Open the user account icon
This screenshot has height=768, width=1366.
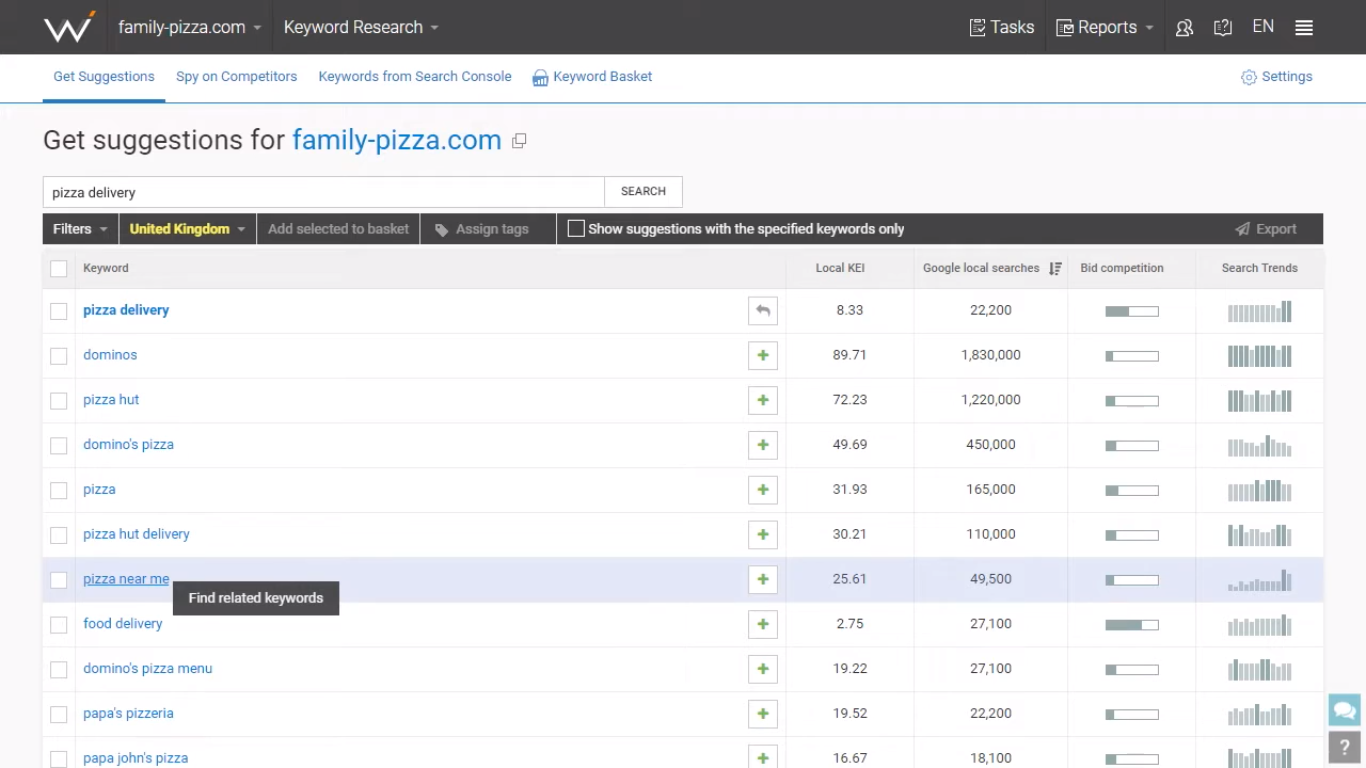pos(1184,28)
